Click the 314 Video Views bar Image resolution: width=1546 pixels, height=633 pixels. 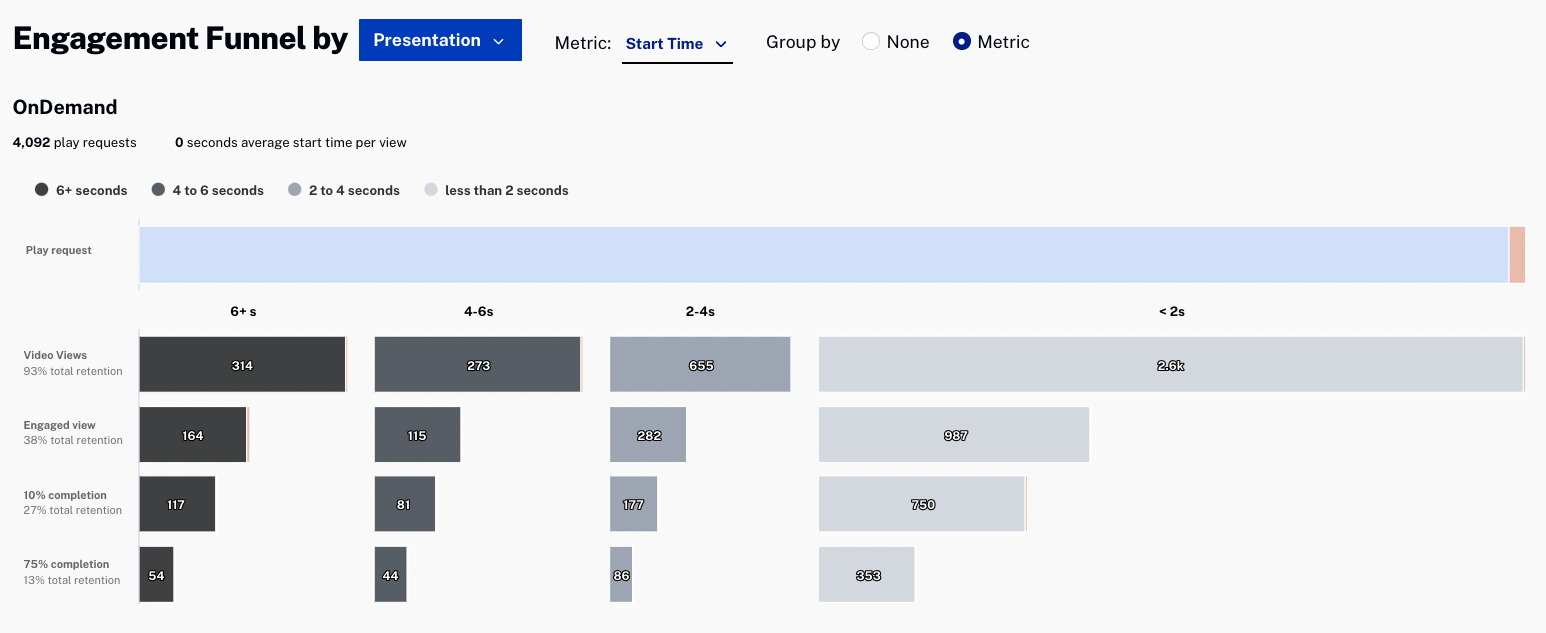tap(242, 364)
